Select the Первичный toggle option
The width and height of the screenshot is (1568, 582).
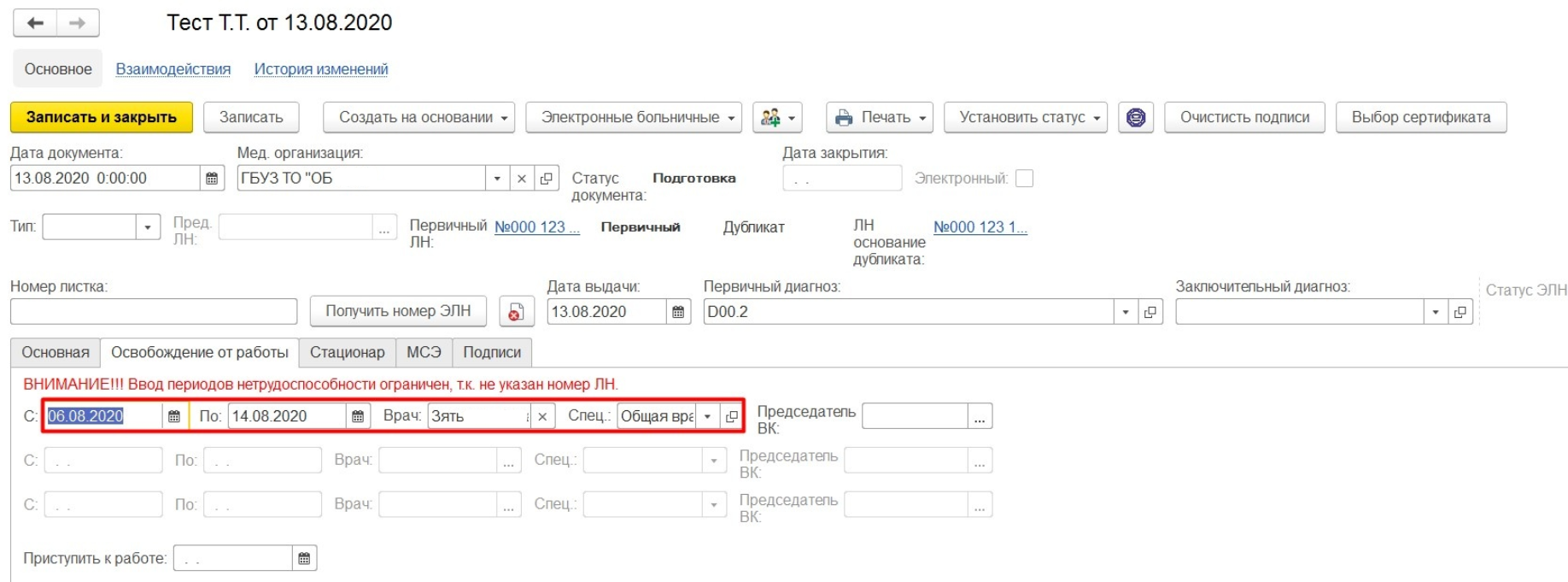[641, 227]
